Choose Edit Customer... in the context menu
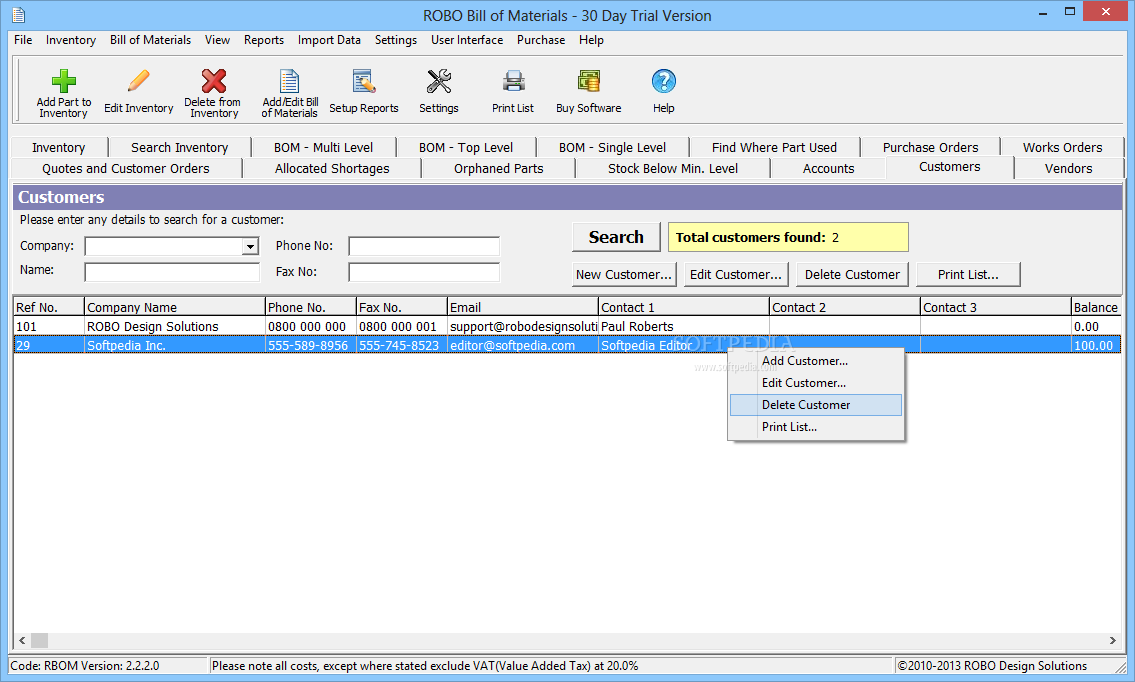The height and width of the screenshot is (682, 1135). tap(816, 383)
